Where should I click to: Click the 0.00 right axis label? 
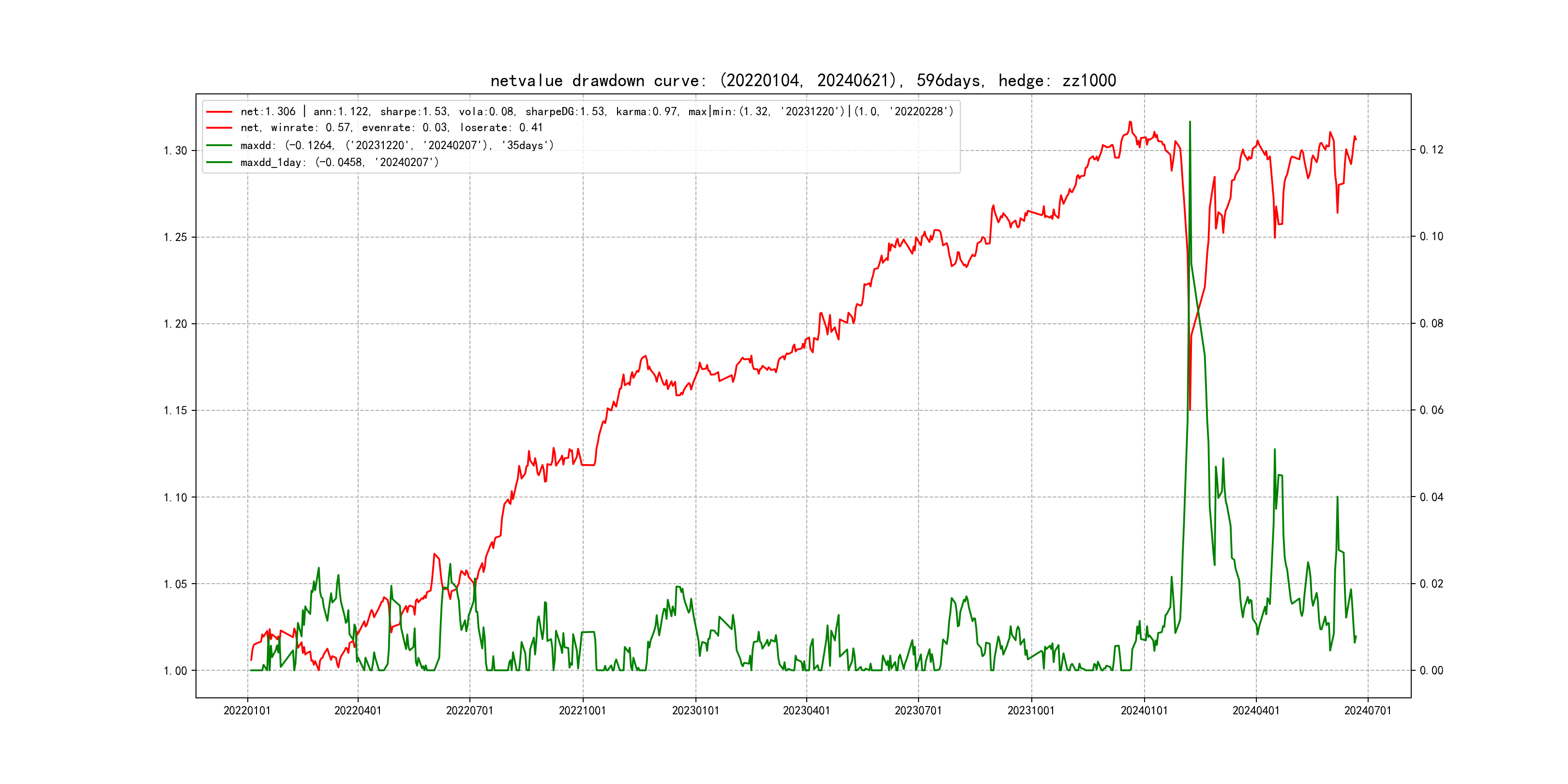pos(1431,671)
